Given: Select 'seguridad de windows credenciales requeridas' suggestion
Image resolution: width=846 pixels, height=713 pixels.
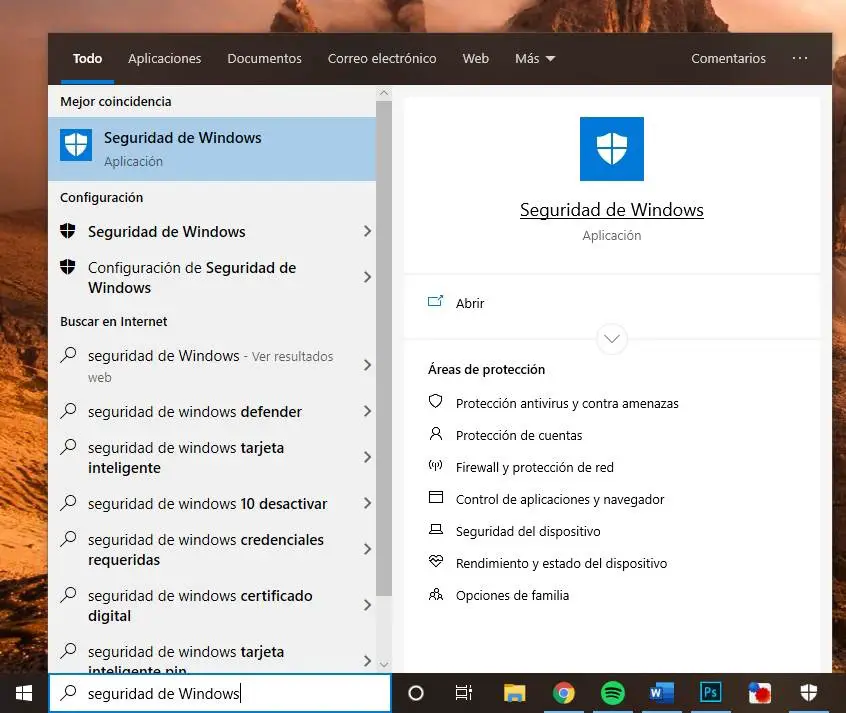Looking at the screenshot, I should (212, 549).
